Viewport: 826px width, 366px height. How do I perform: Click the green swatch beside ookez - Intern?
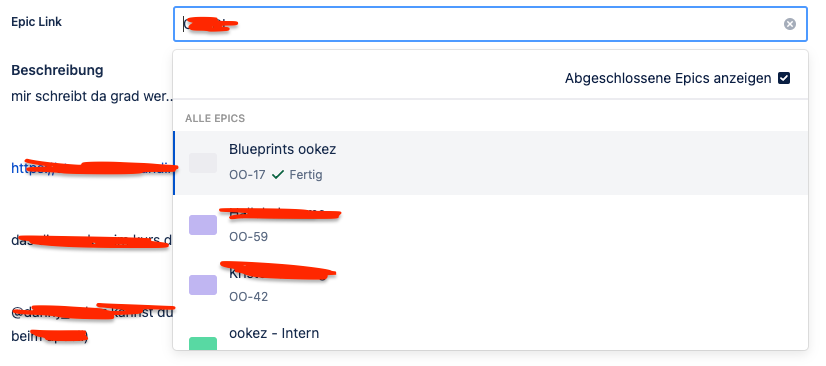click(x=203, y=343)
